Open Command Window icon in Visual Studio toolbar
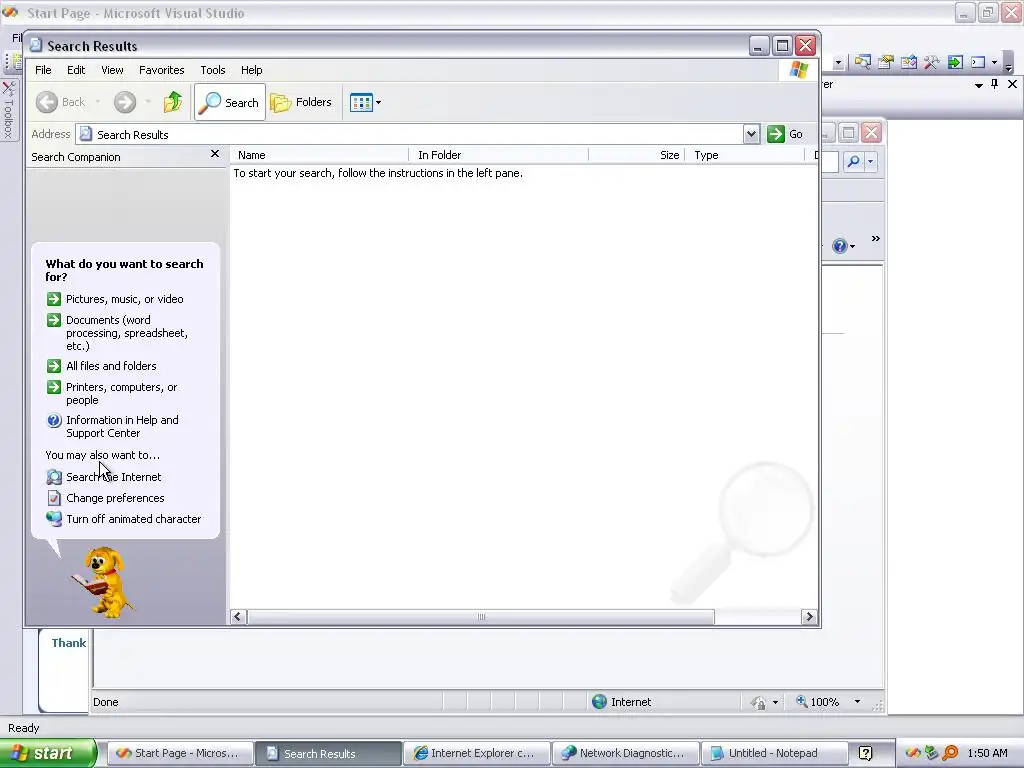 978,63
